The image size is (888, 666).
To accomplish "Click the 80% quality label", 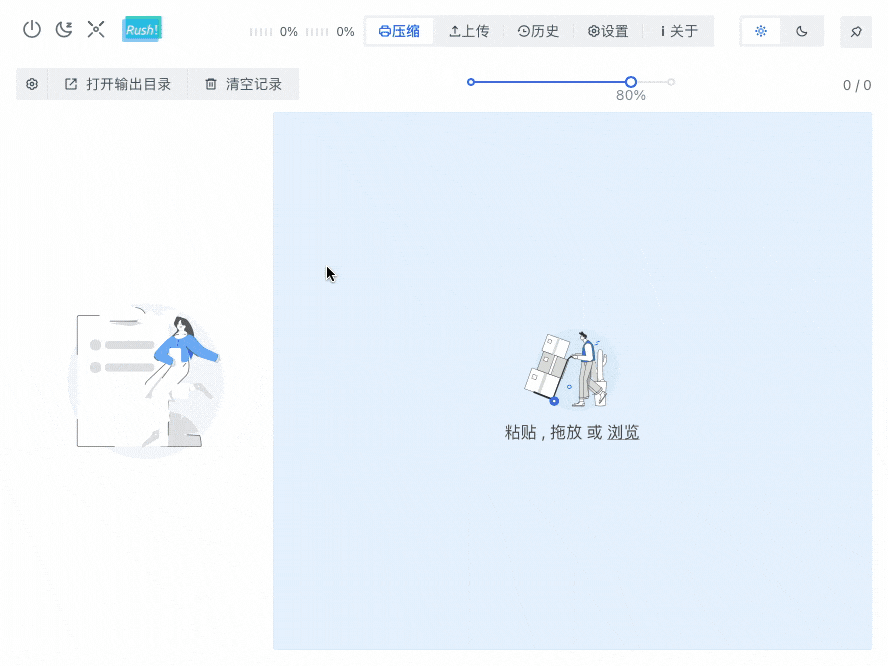I will [x=631, y=95].
